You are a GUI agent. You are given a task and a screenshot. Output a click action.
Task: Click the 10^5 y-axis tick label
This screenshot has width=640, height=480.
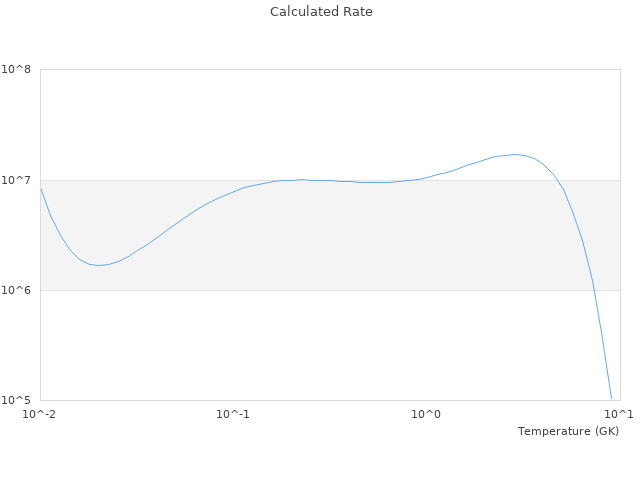pos(16,400)
